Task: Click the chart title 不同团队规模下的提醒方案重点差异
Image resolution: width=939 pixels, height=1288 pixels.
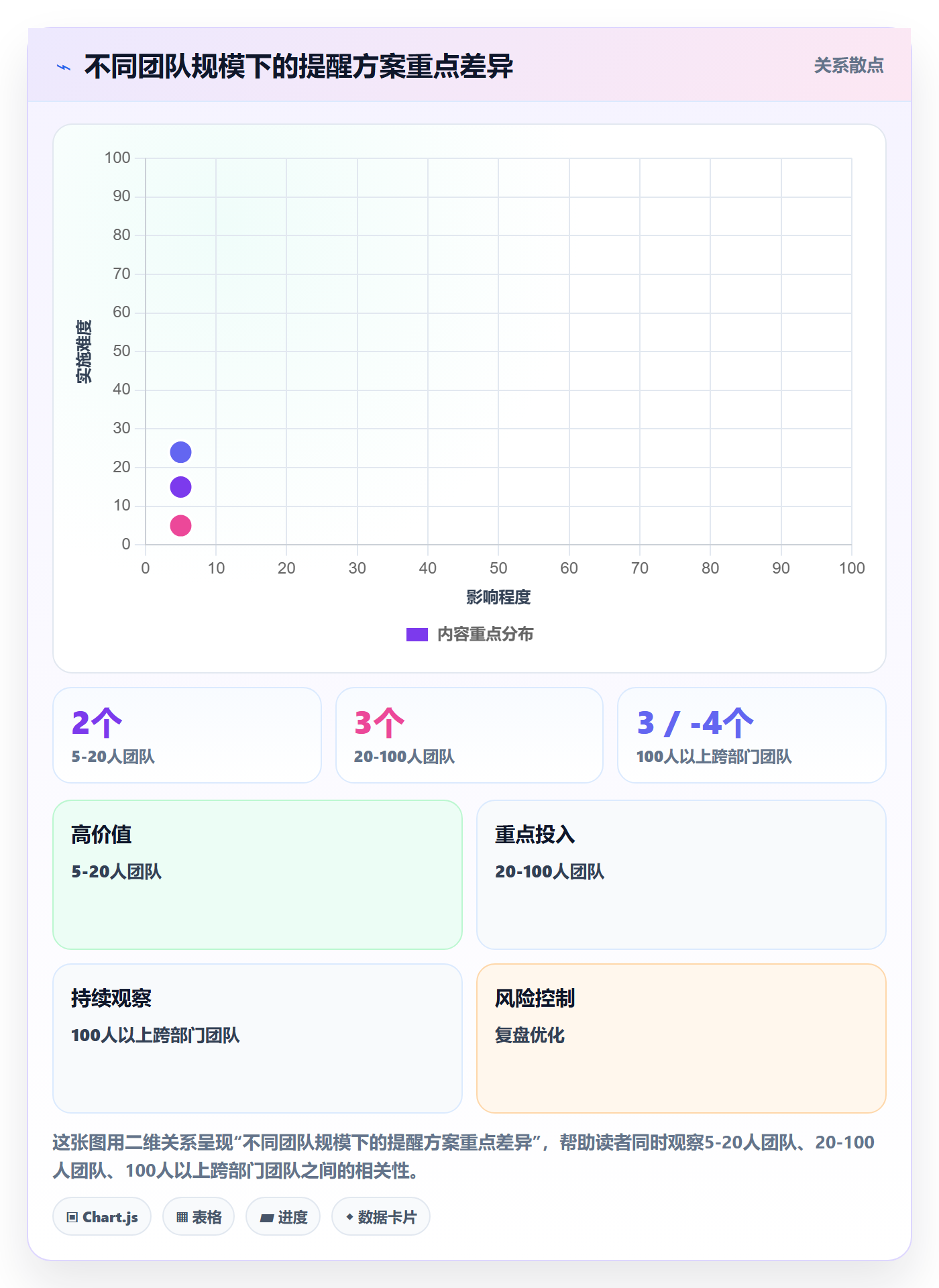Action: pyautogui.click(x=298, y=66)
